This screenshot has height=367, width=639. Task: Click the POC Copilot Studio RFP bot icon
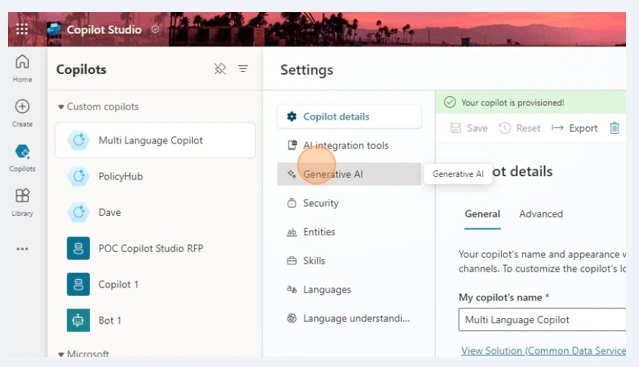click(78, 248)
